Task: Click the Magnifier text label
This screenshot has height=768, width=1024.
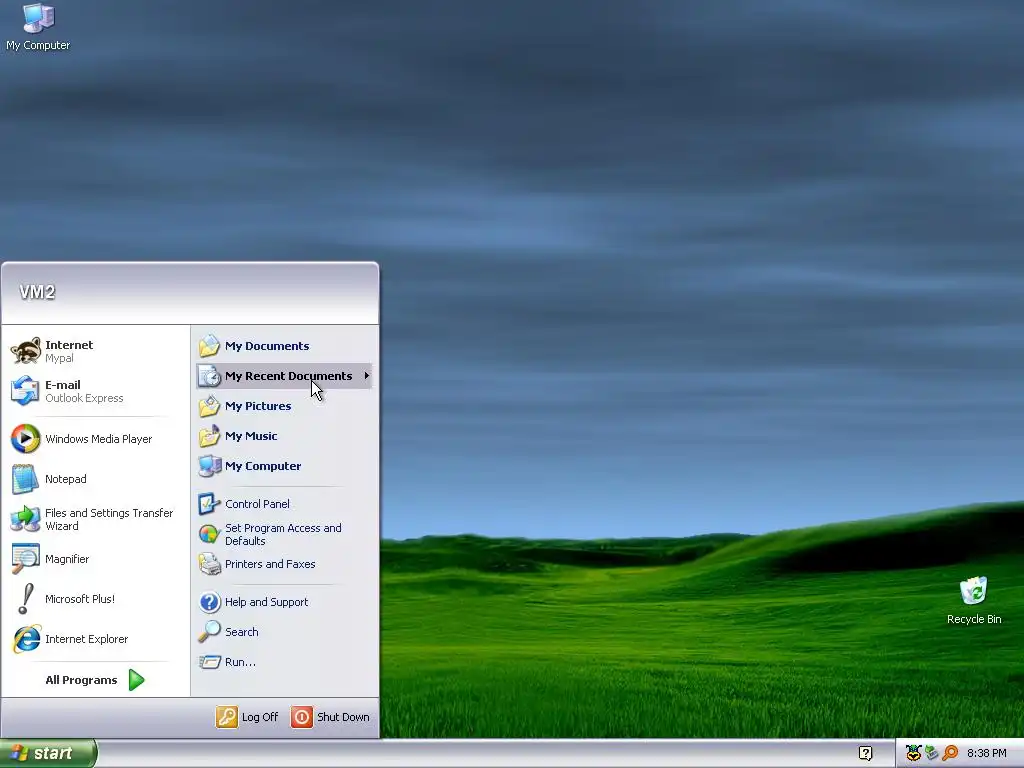Action: [x=67, y=559]
